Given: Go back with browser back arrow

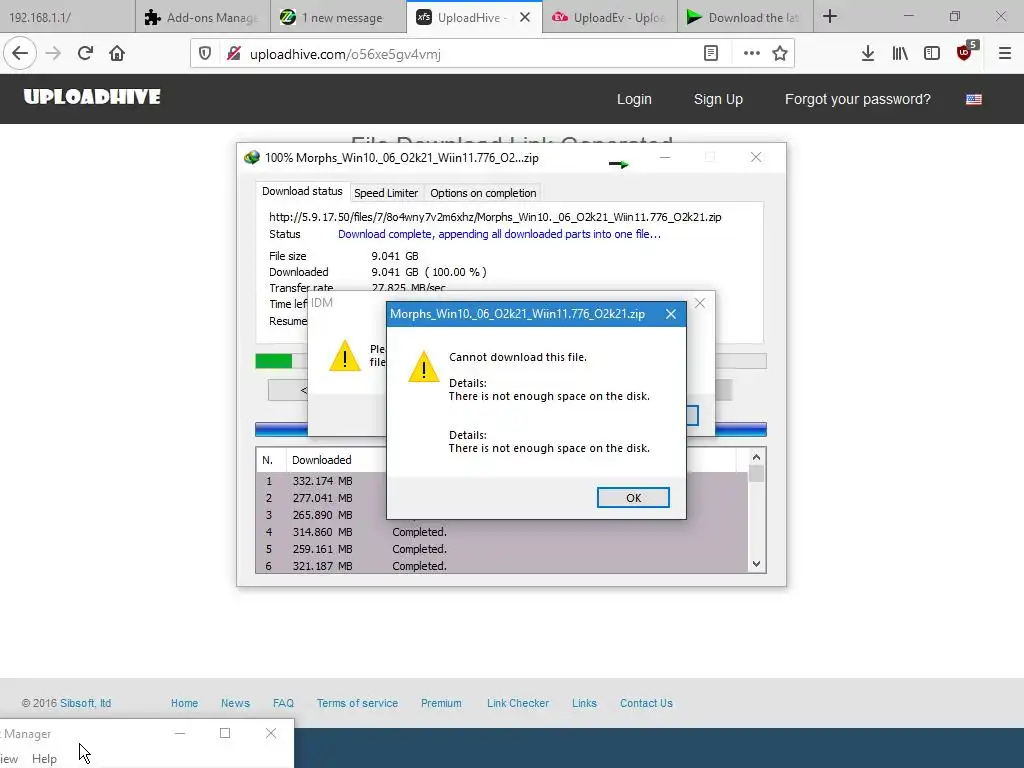Looking at the screenshot, I should pyautogui.click(x=20, y=54).
